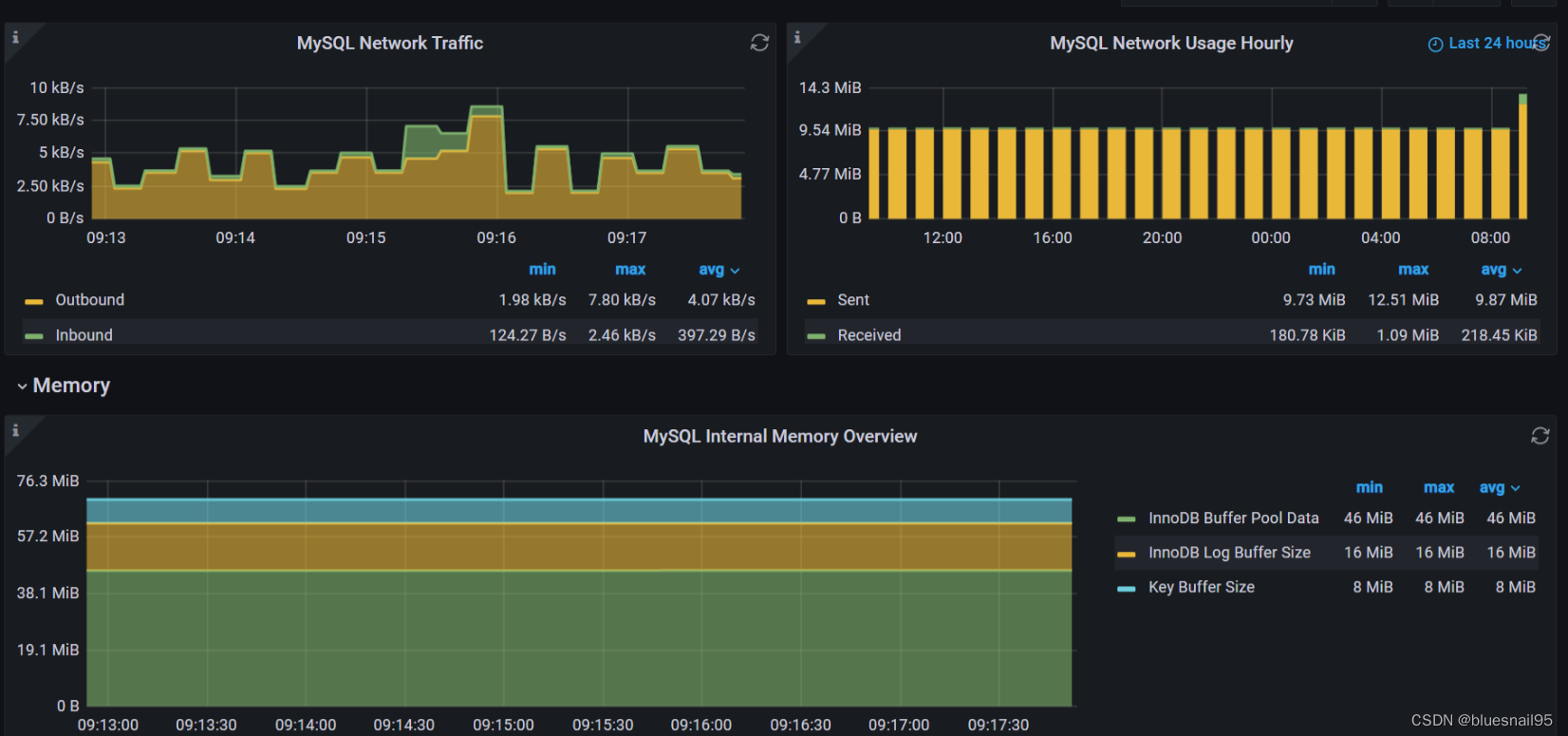Toggle Key Buffer Size series
1568x736 pixels.
[1202, 587]
